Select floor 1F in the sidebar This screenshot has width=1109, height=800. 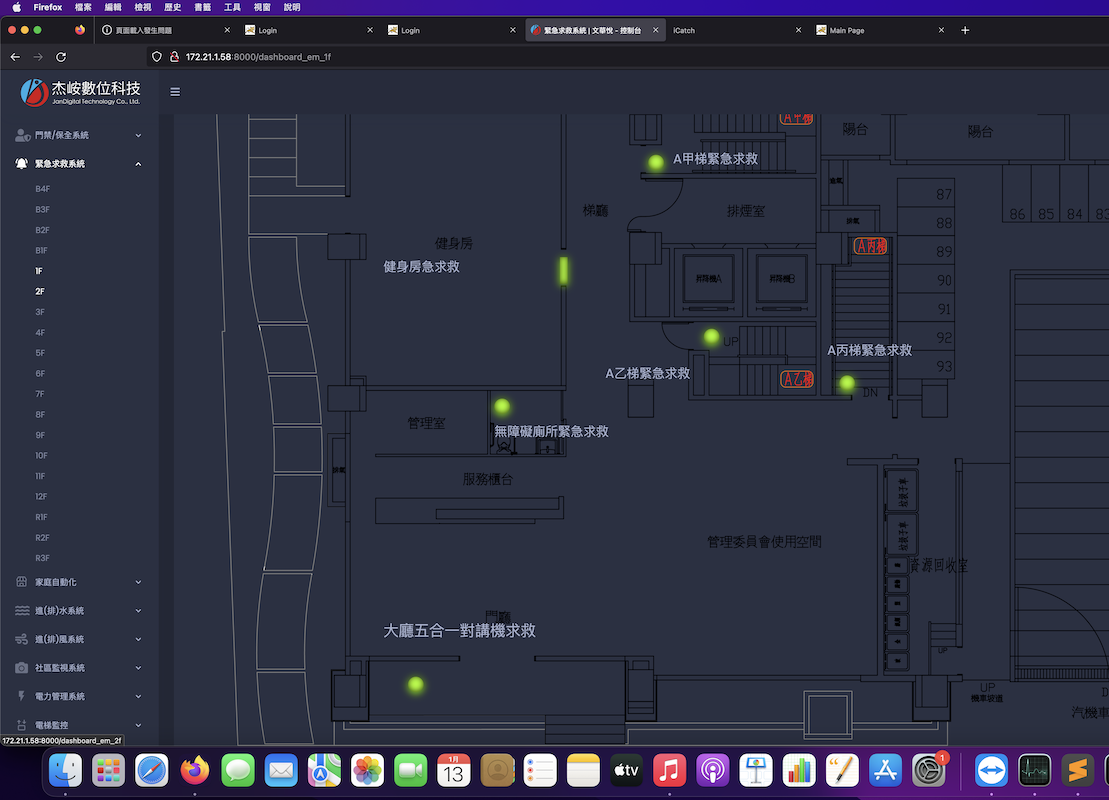pos(39,271)
